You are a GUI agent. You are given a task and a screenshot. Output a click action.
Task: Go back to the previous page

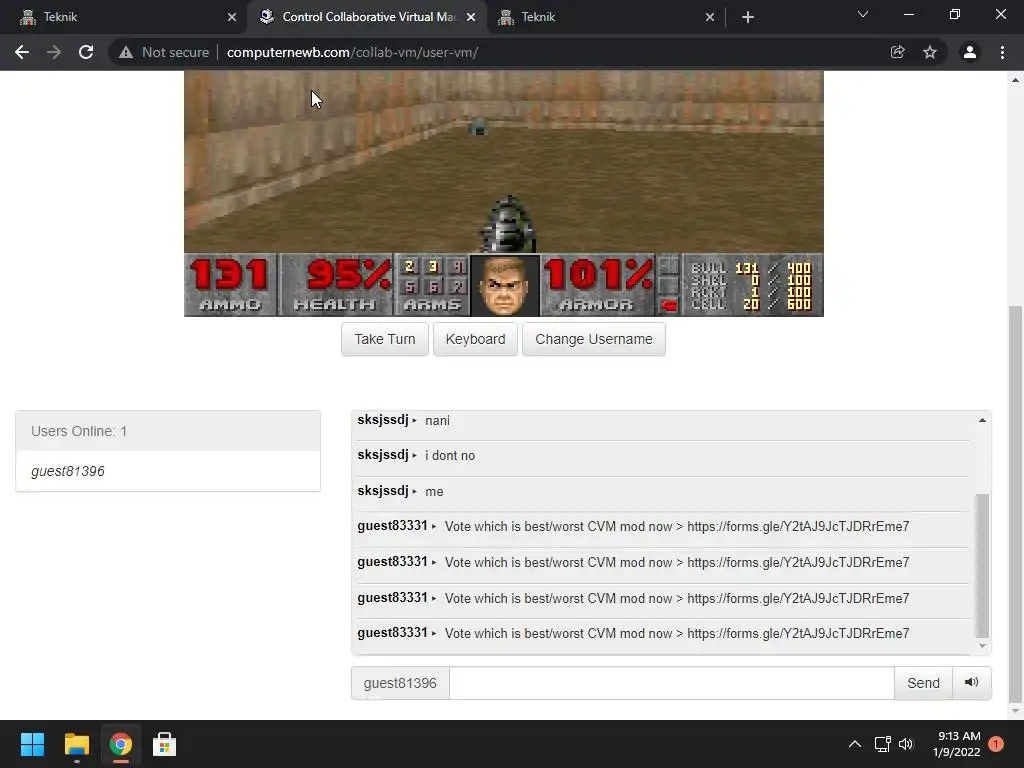click(x=22, y=52)
